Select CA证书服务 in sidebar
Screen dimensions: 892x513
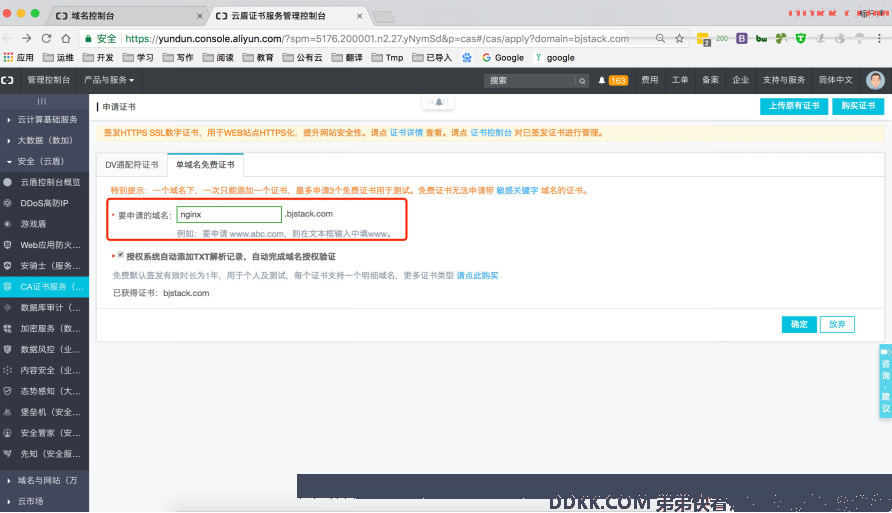pyautogui.click(x=43, y=287)
